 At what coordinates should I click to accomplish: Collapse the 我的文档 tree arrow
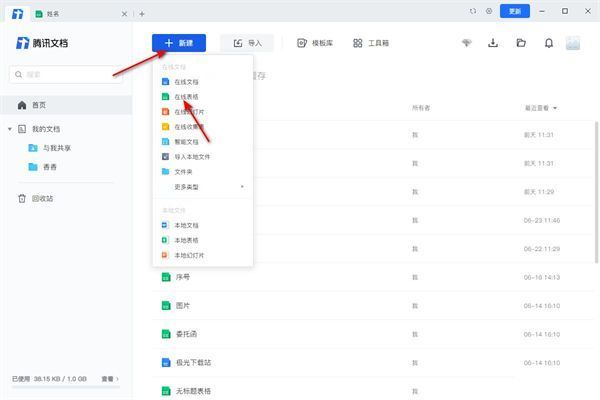click(x=10, y=129)
